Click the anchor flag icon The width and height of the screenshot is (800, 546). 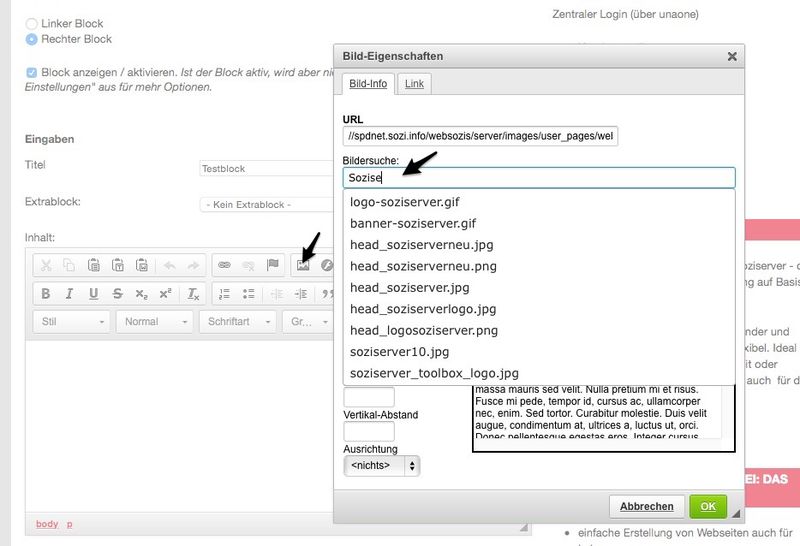coord(272,265)
